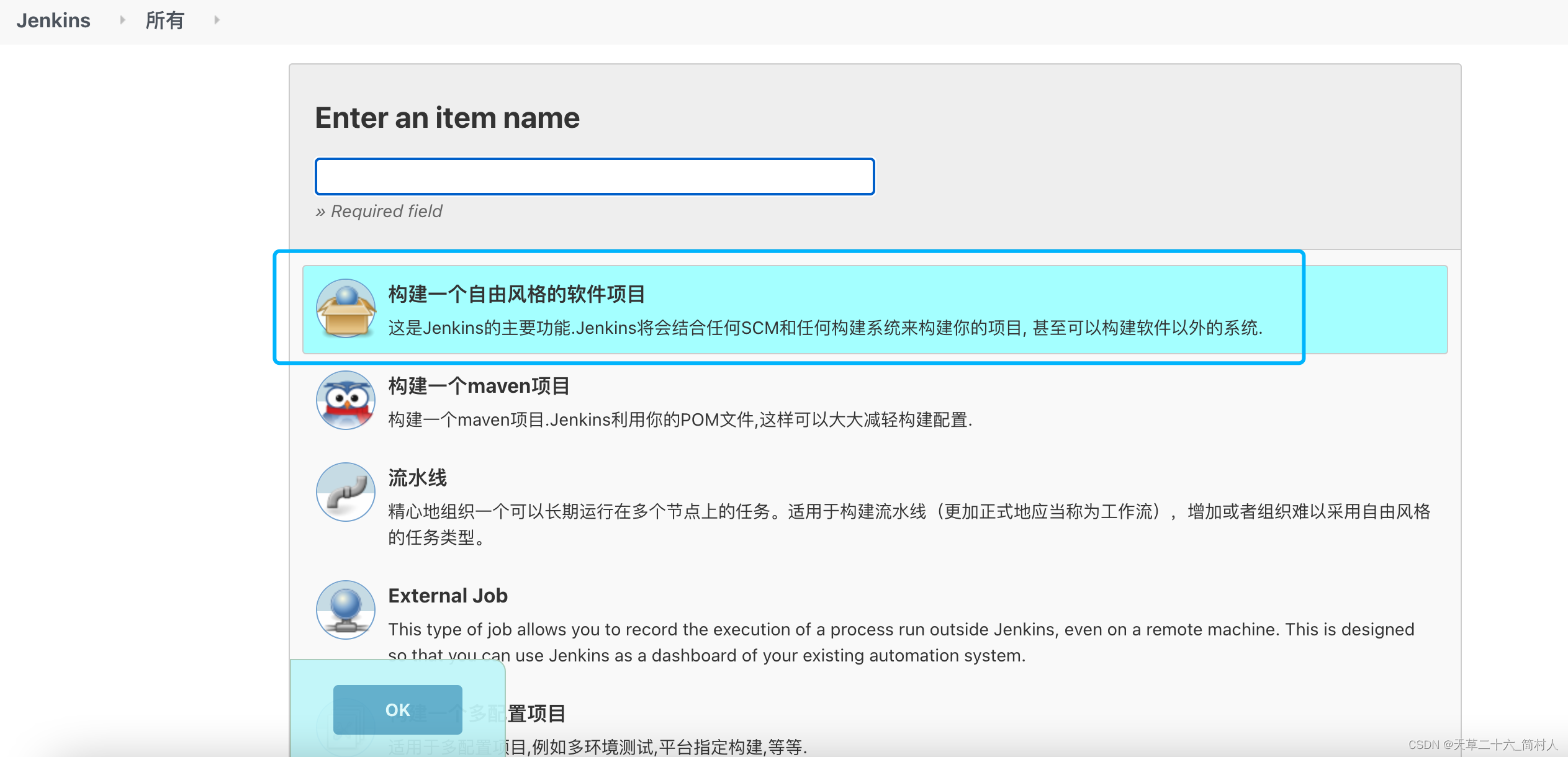The height and width of the screenshot is (757, 1568).
Task: Click the 流水线 description paragraph
Action: (x=909, y=524)
